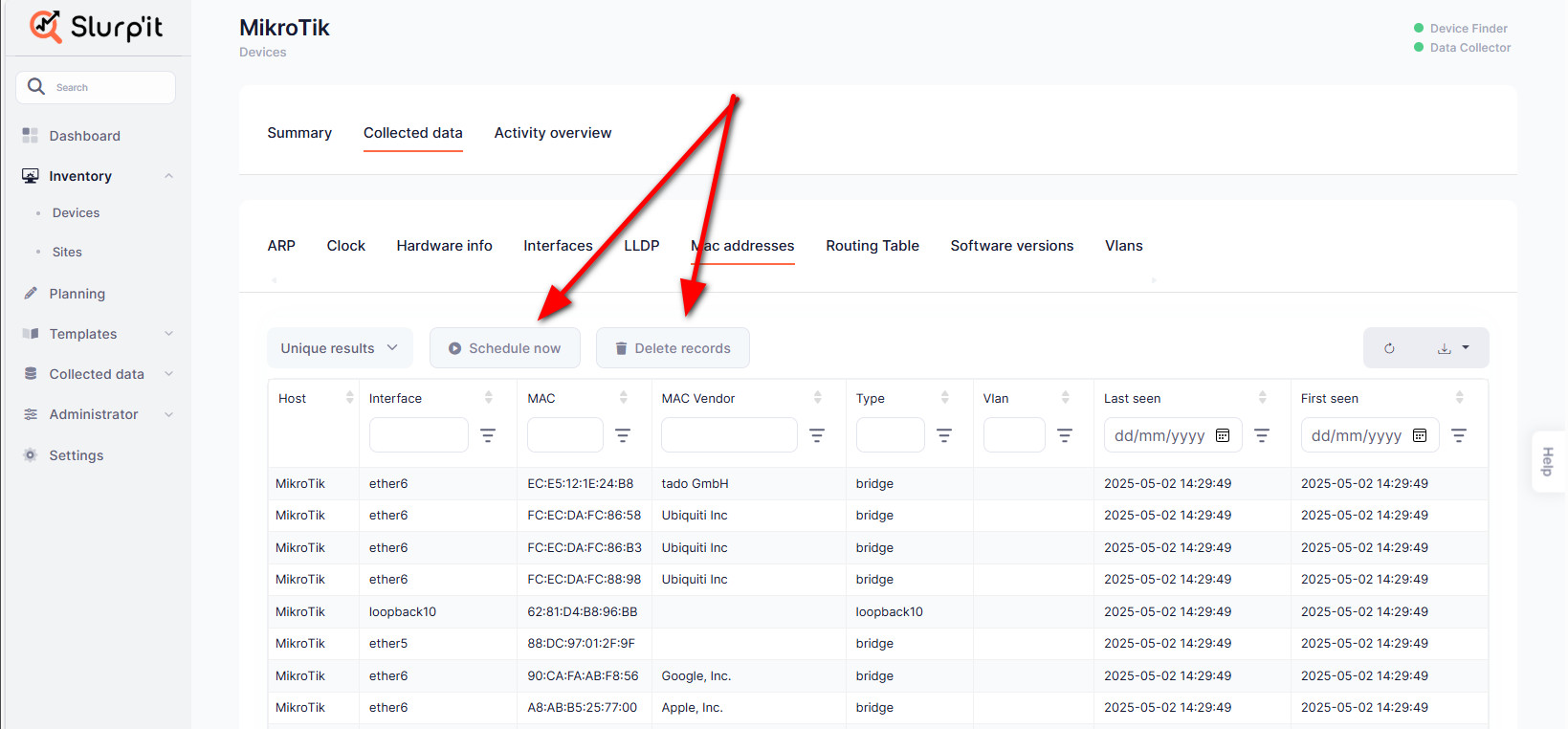Viewport: 1568px width, 729px height.
Task: Click the Inventory monitor icon
Action: coord(30,176)
